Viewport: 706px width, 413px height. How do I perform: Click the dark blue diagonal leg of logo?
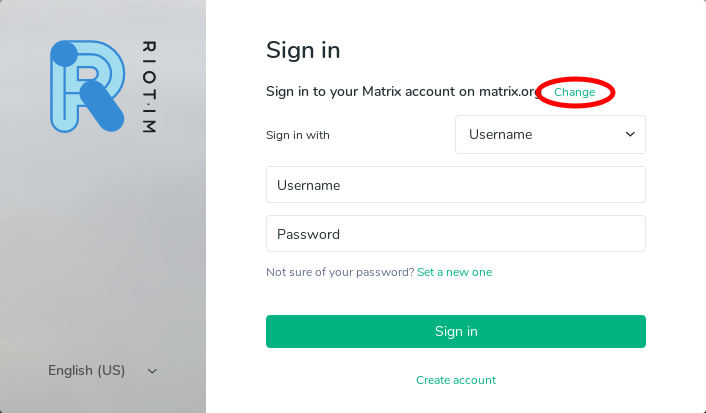click(x=102, y=106)
